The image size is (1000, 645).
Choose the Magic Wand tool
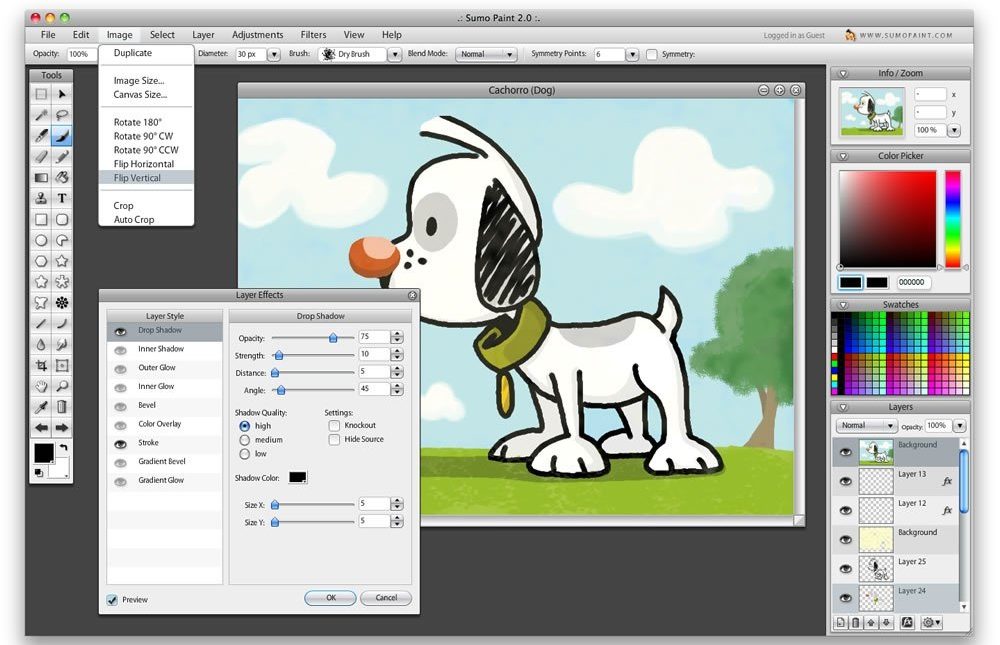(41, 115)
